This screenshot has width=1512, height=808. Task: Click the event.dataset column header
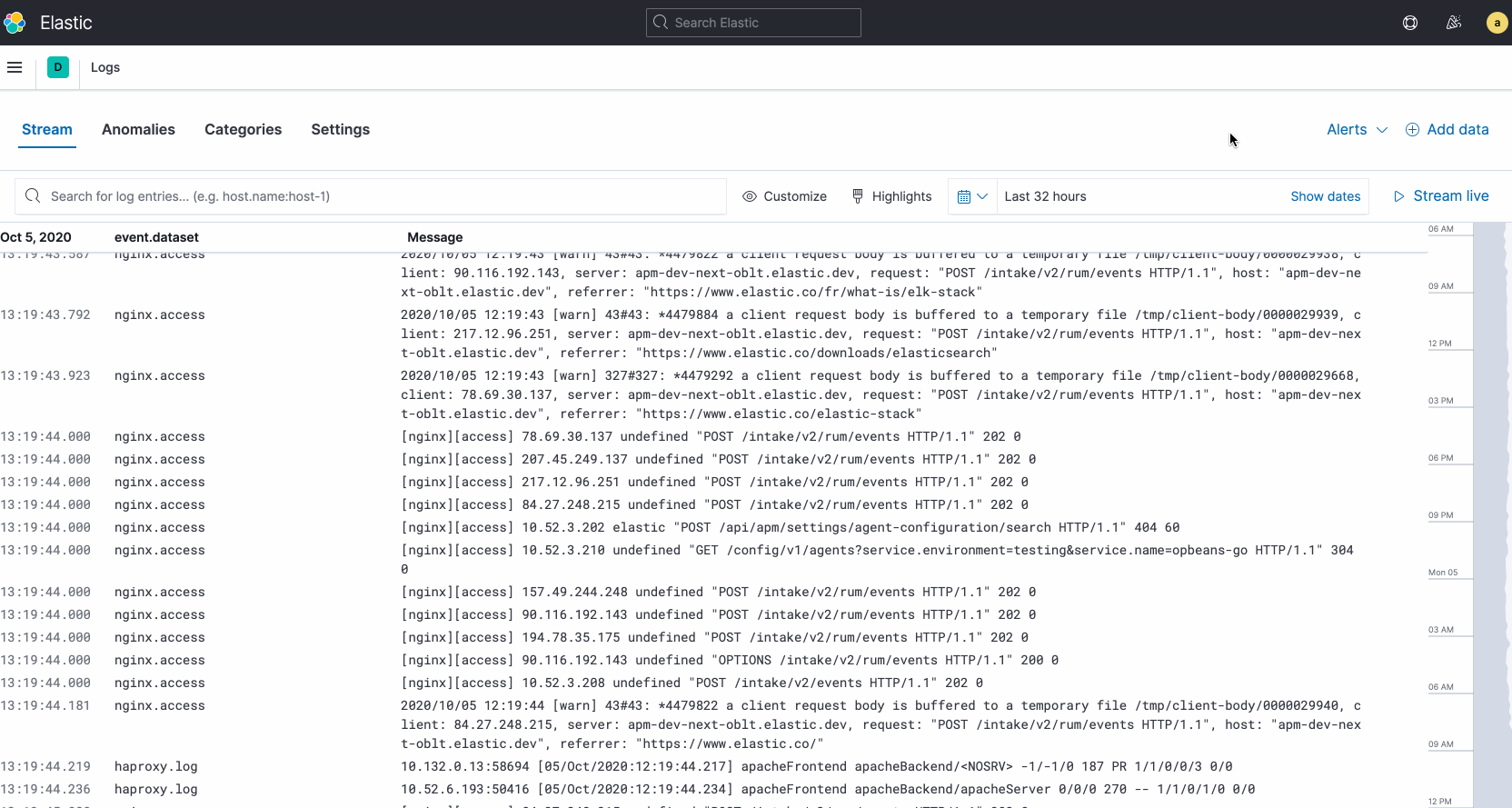pos(156,237)
